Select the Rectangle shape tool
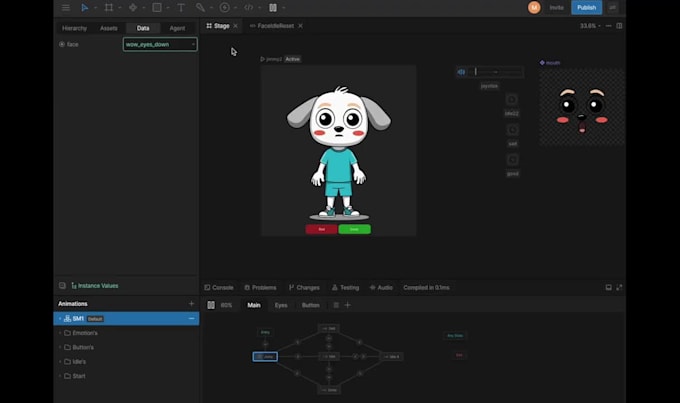The height and width of the screenshot is (403, 680). point(157,8)
